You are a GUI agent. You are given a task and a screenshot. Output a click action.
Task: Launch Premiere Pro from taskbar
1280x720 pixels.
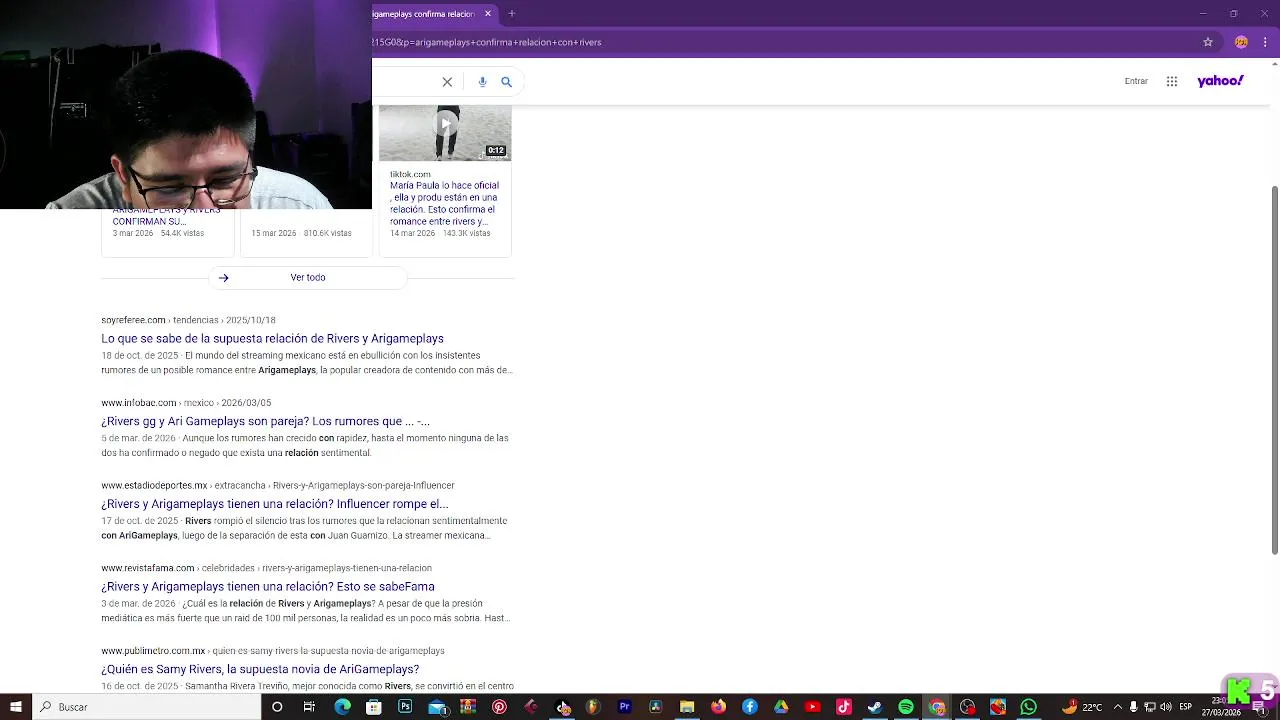coord(624,707)
